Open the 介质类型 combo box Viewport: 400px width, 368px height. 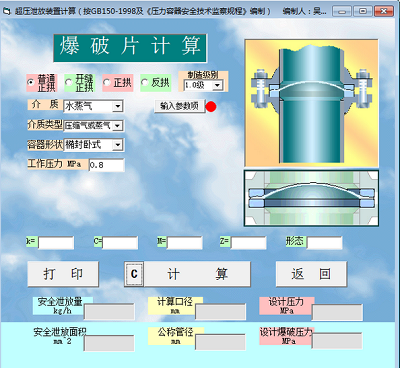tap(118, 126)
